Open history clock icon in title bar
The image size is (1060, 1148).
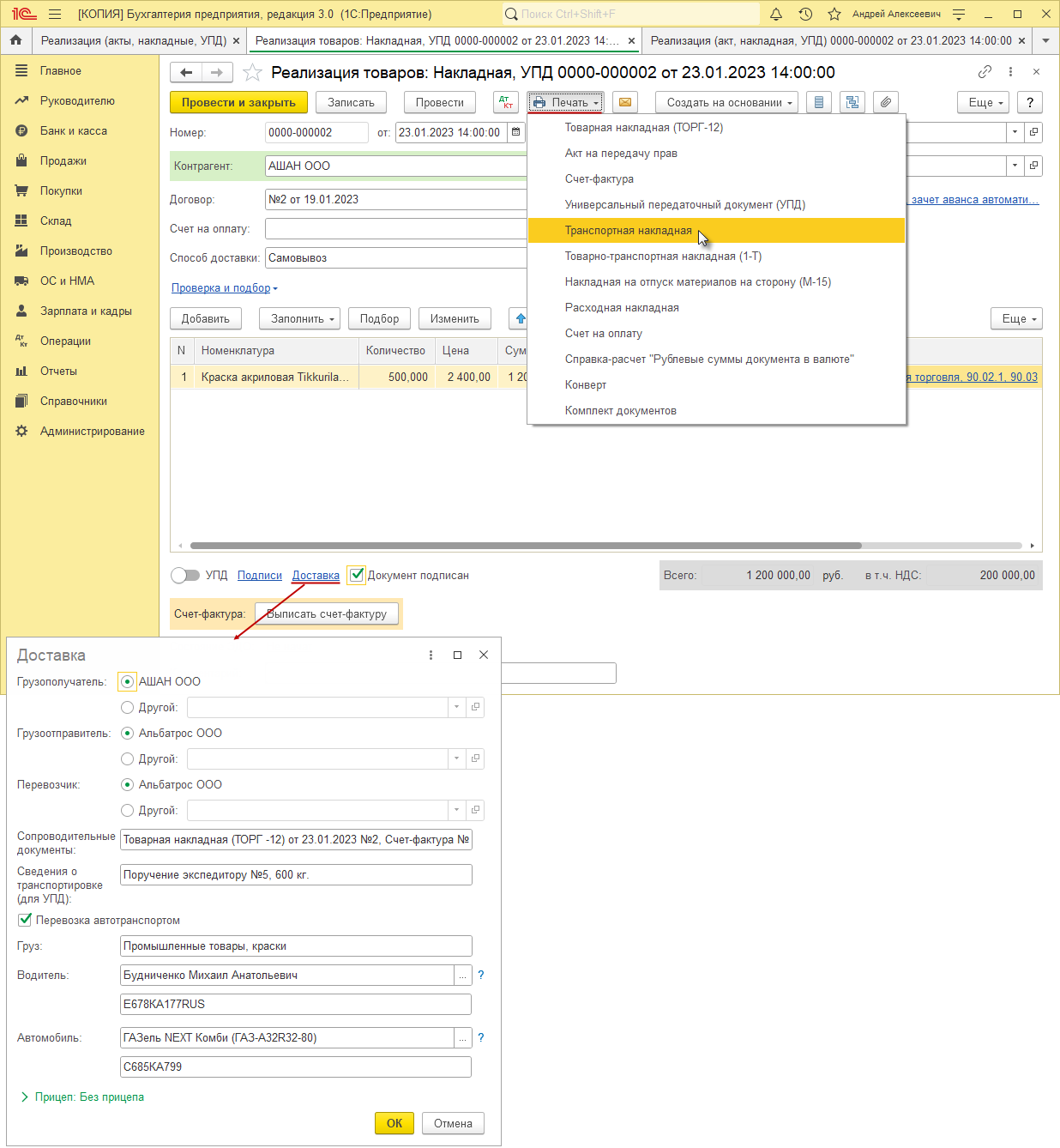point(805,14)
